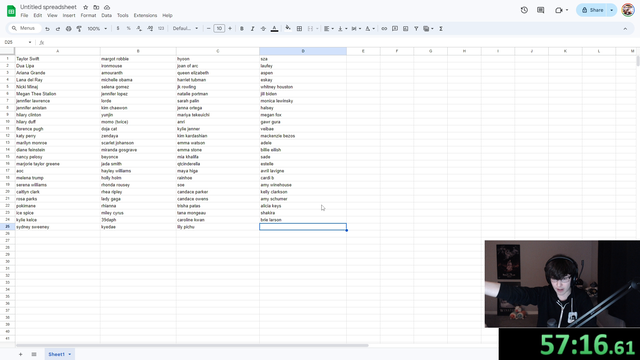This screenshot has width=640, height=360.
Task: Click the insert chart icon
Action: 405,29
